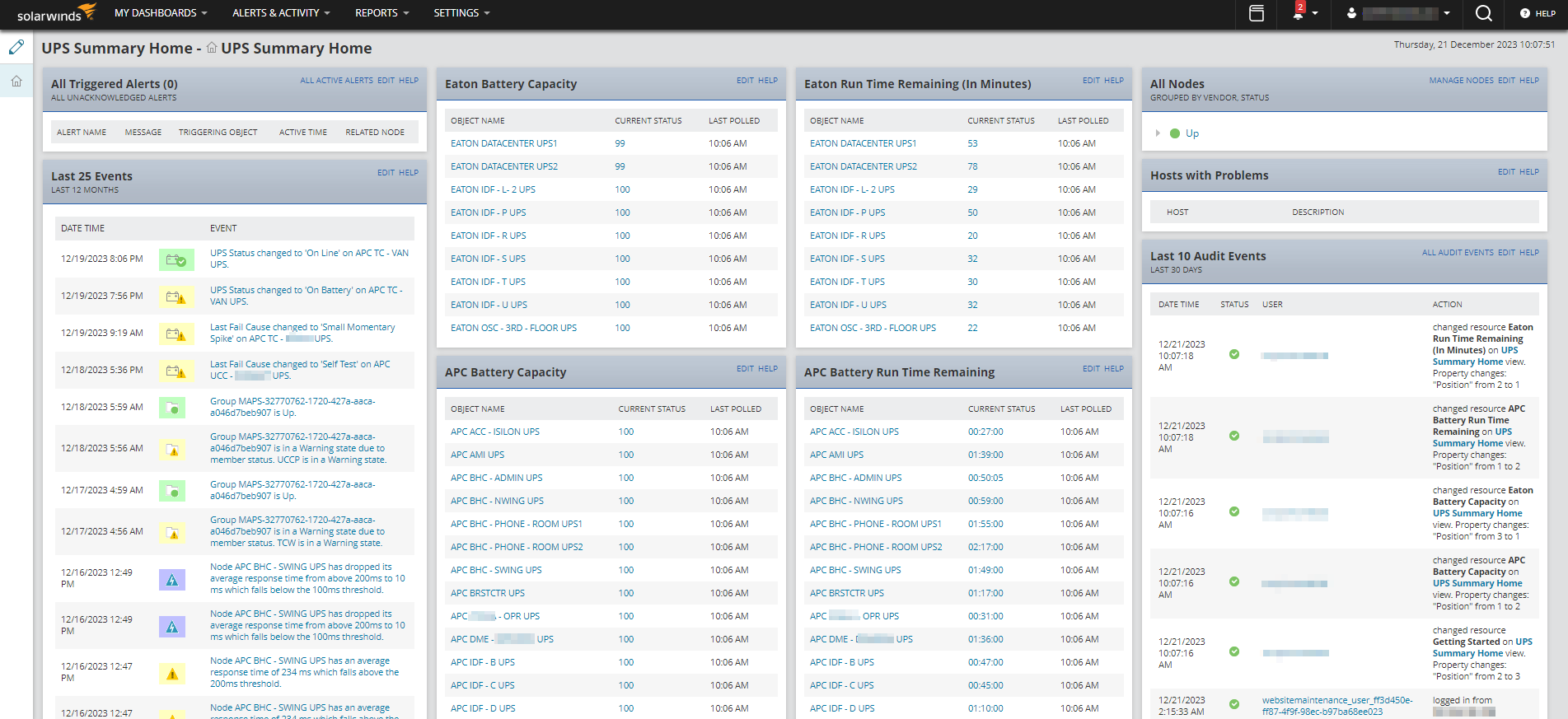Click the green check for 2:15:33 AM login audit
This screenshot has height=719, width=1568.
point(1234,704)
